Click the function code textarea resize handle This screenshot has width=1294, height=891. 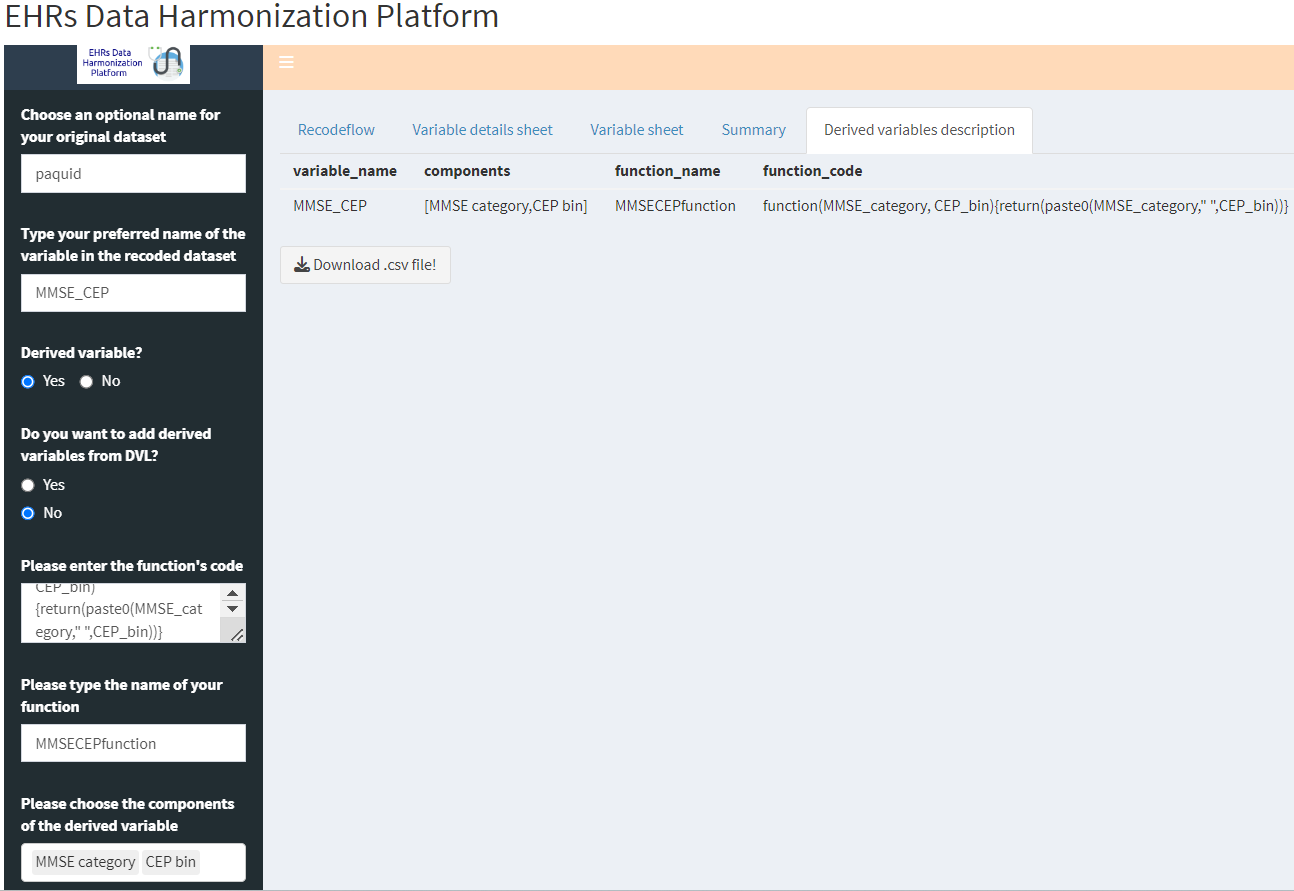pyautogui.click(x=237, y=634)
